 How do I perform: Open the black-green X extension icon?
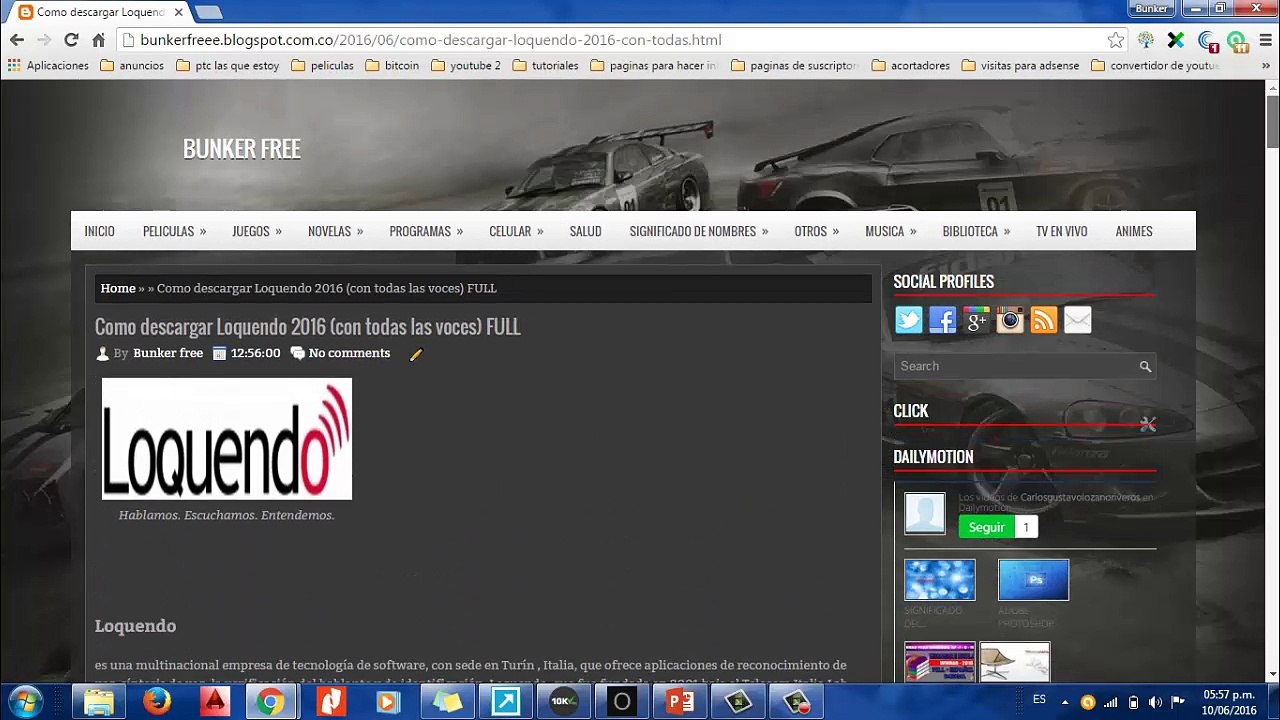[x=1176, y=40]
